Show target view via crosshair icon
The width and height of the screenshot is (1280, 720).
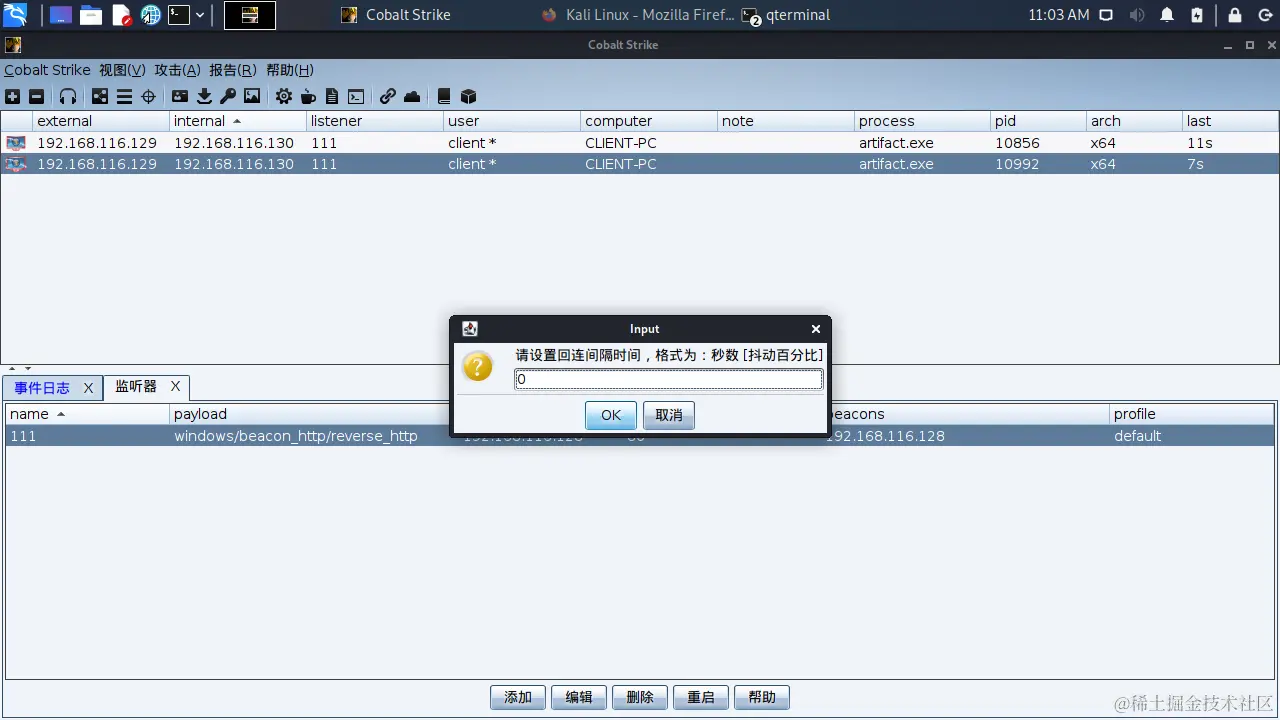[148, 97]
